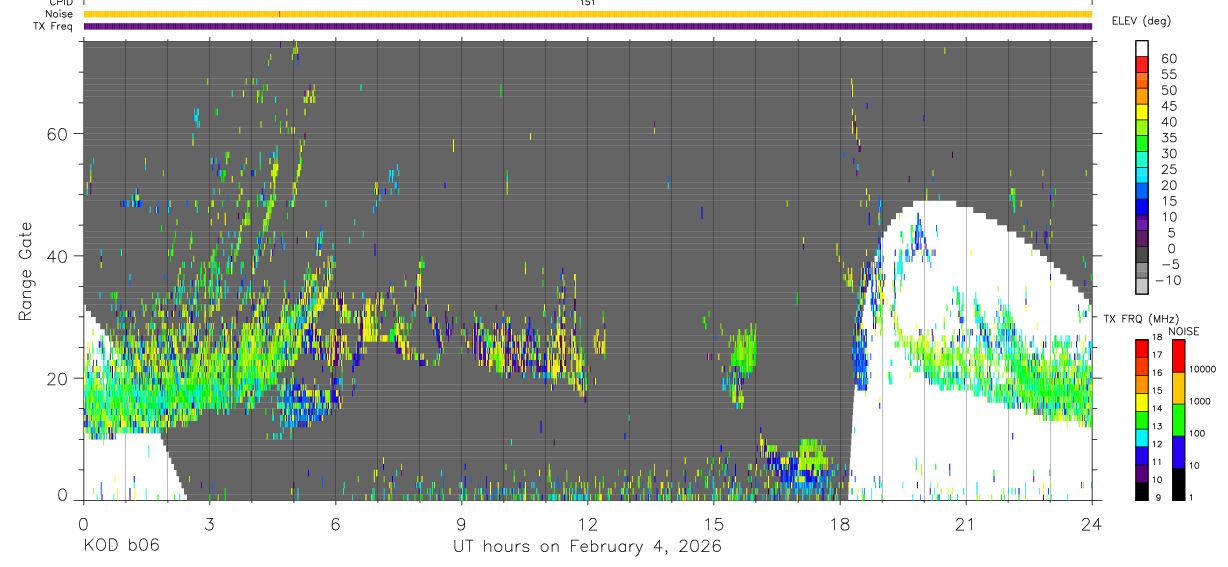The height and width of the screenshot is (567, 1228).
Task: Select the white top swatch of ELEV colorbar
Action: pos(1143,50)
